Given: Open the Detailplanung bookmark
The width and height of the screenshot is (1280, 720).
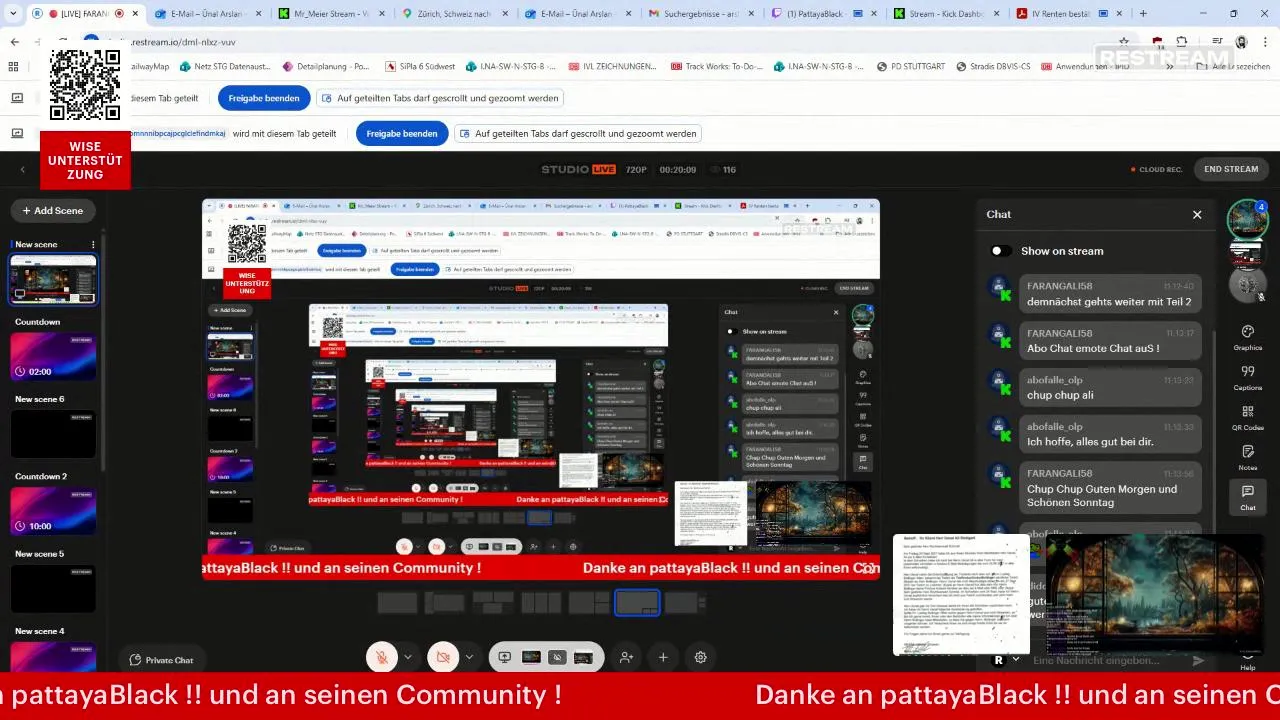Looking at the screenshot, I should click(x=326, y=66).
